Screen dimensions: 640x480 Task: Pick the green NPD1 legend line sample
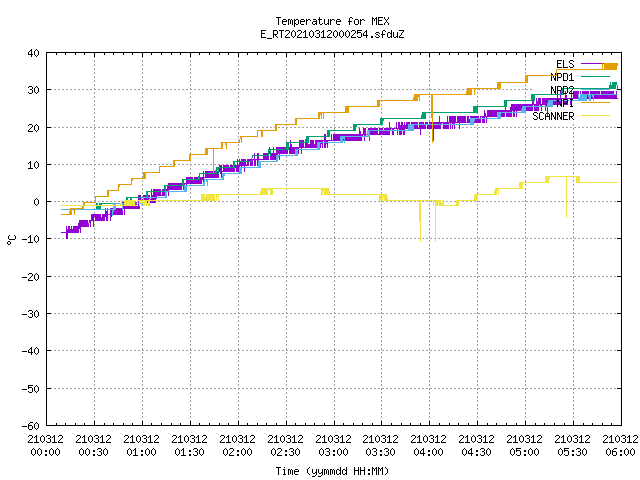[596, 77]
